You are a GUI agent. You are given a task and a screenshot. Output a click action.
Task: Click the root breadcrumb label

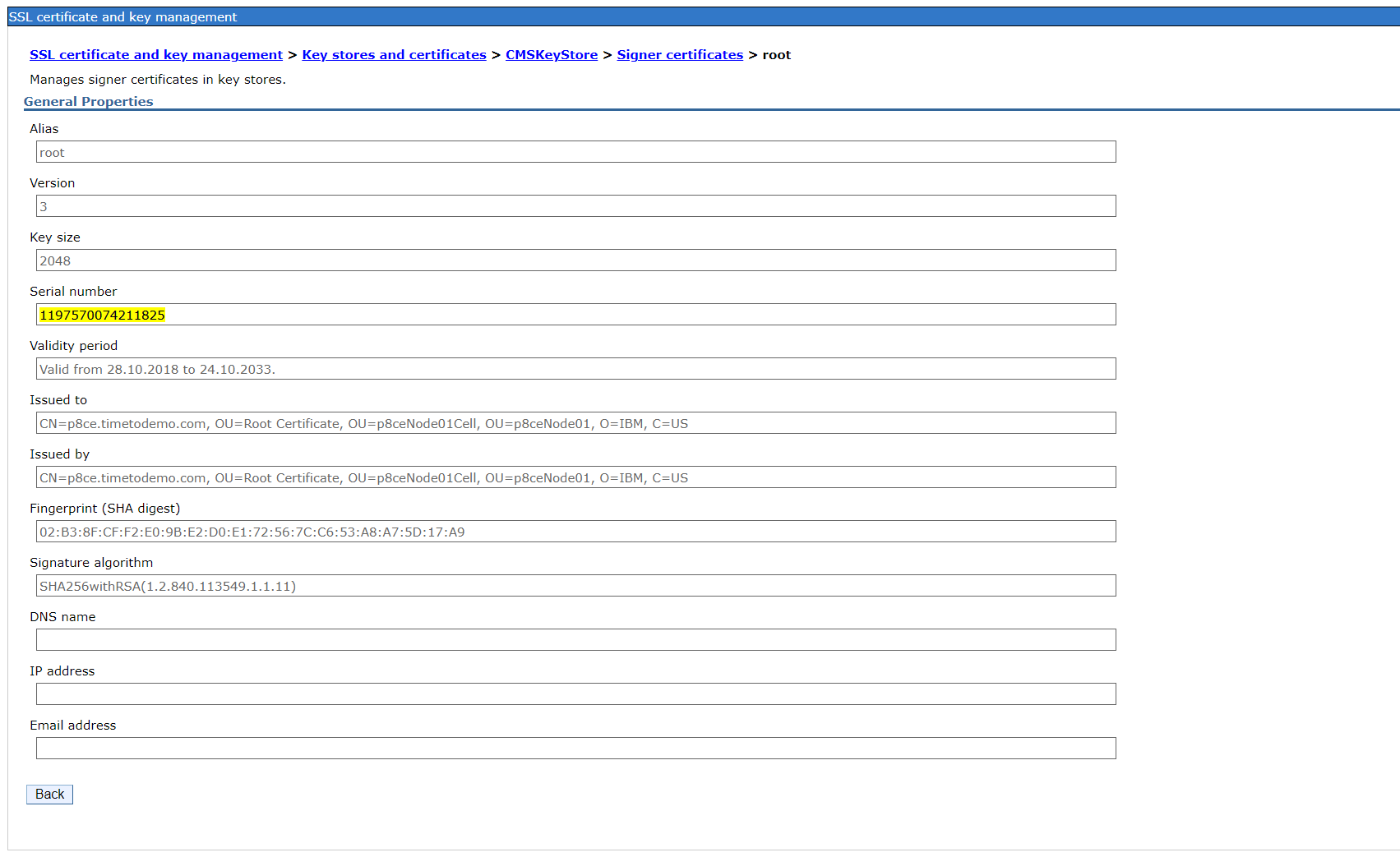(776, 54)
